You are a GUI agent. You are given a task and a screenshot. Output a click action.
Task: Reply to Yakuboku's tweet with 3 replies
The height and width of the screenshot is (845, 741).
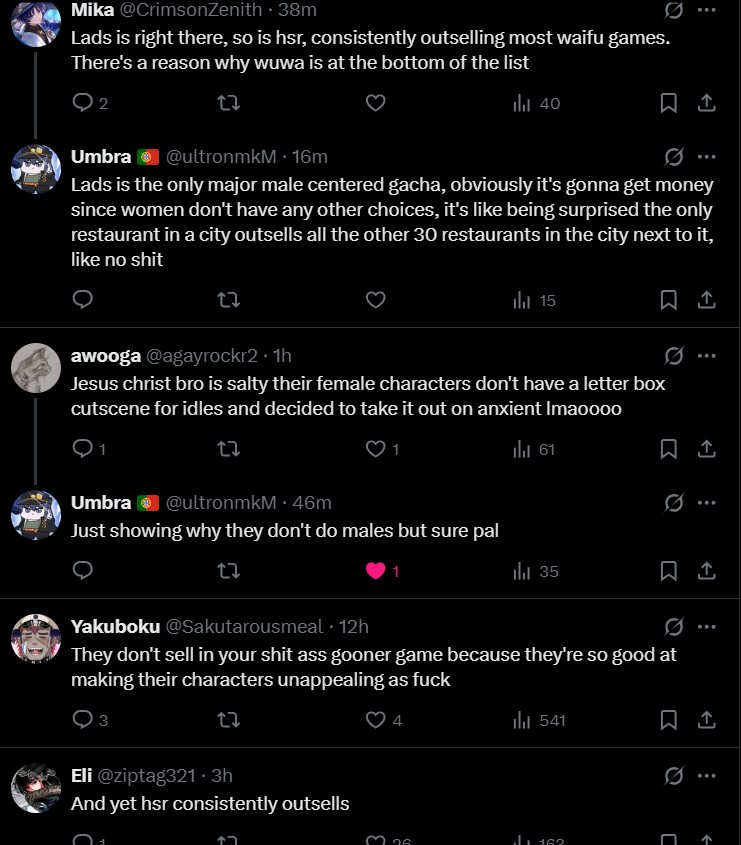(x=83, y=720)
